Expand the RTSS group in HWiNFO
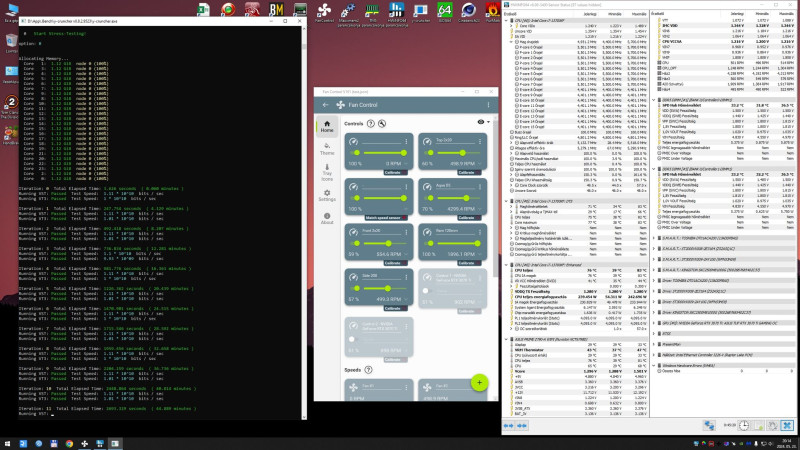The height and width of the screenshot is (450, 800). coord(654,334)
